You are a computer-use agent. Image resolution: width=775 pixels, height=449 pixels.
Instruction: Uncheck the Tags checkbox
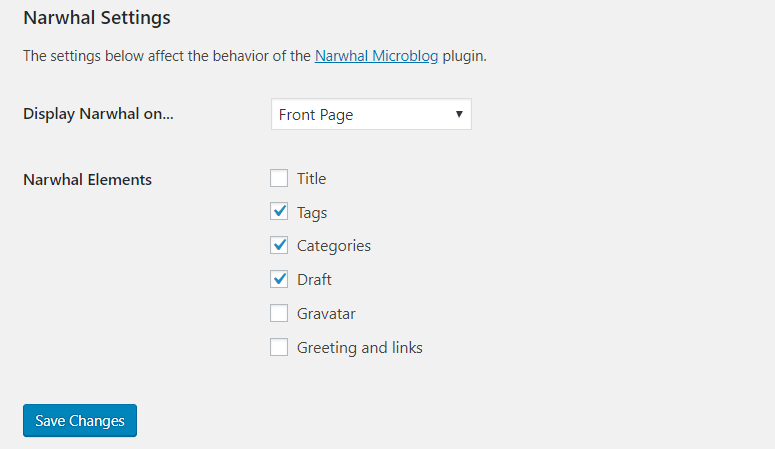tap(279, 213)
